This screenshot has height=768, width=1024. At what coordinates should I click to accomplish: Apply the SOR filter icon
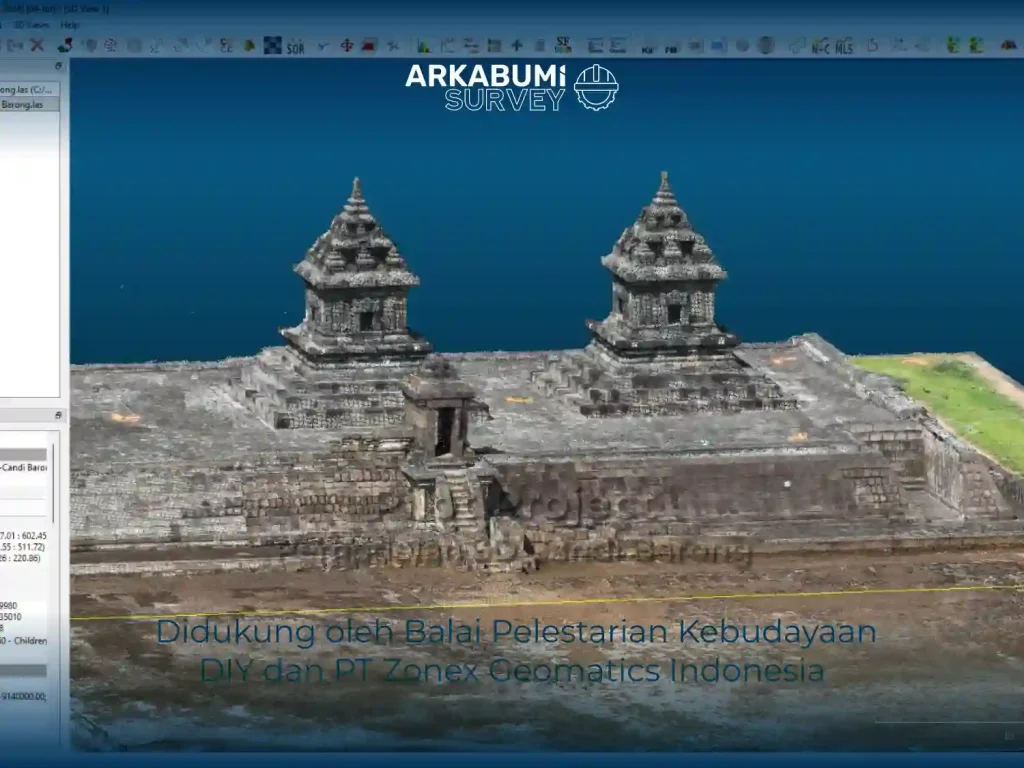295,46
